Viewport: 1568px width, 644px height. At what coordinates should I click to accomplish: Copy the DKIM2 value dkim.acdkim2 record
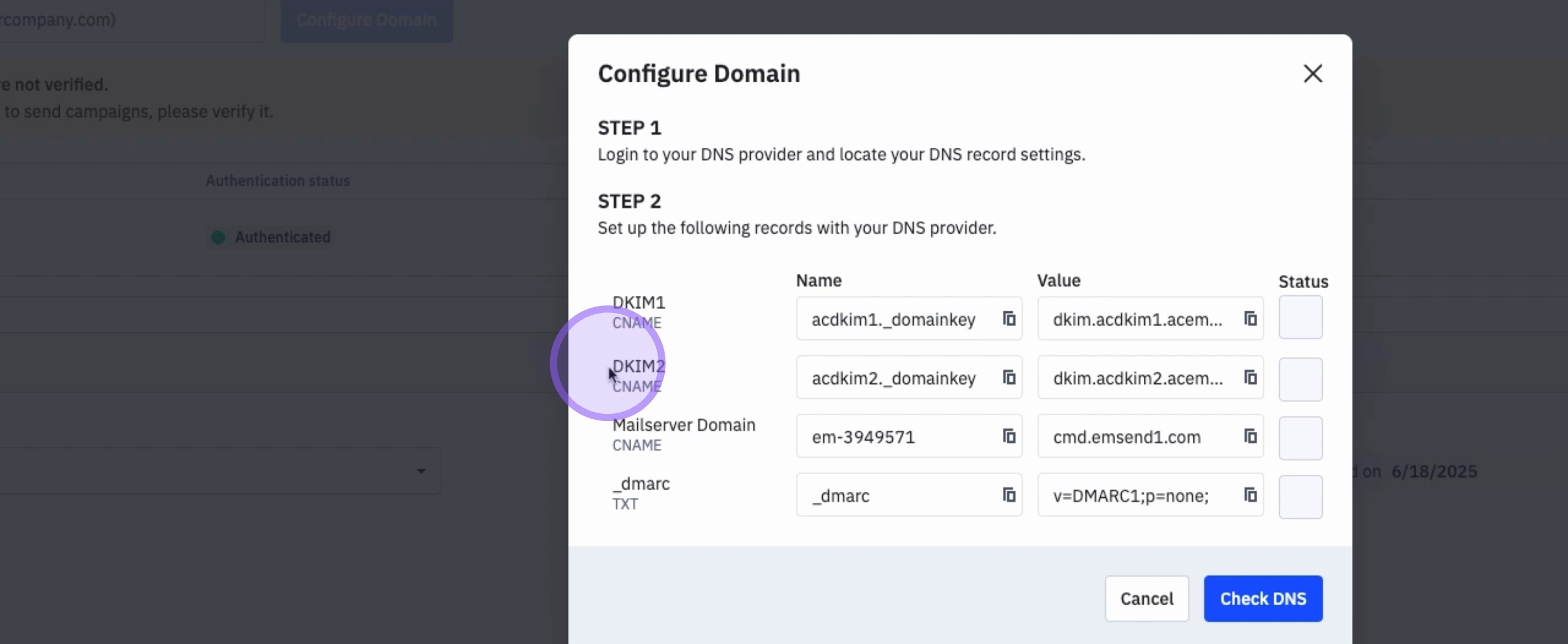point(1249,377)
